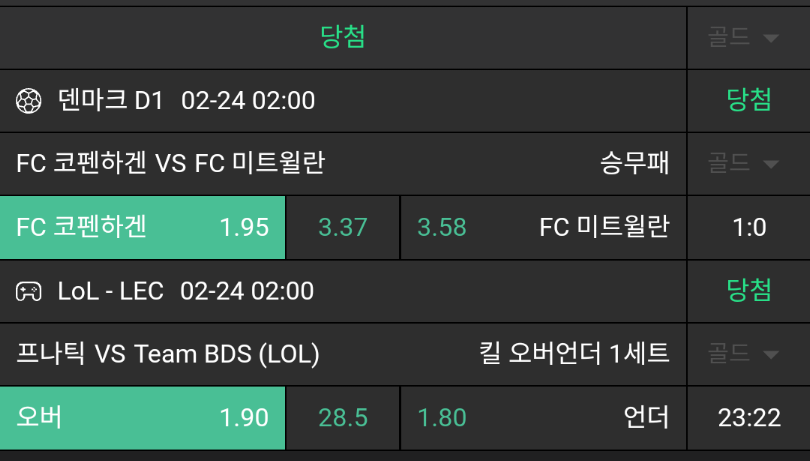Select the FC 코펜하겐 1.95 bet

point(143,227)
